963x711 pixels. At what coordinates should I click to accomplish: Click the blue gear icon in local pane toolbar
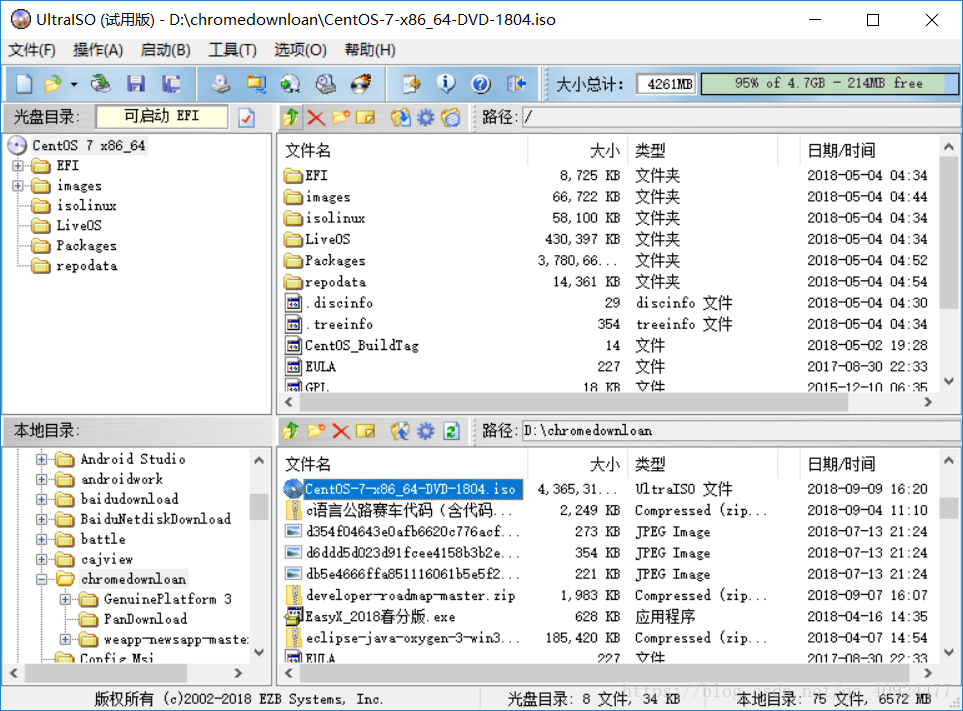coord(426,431)
